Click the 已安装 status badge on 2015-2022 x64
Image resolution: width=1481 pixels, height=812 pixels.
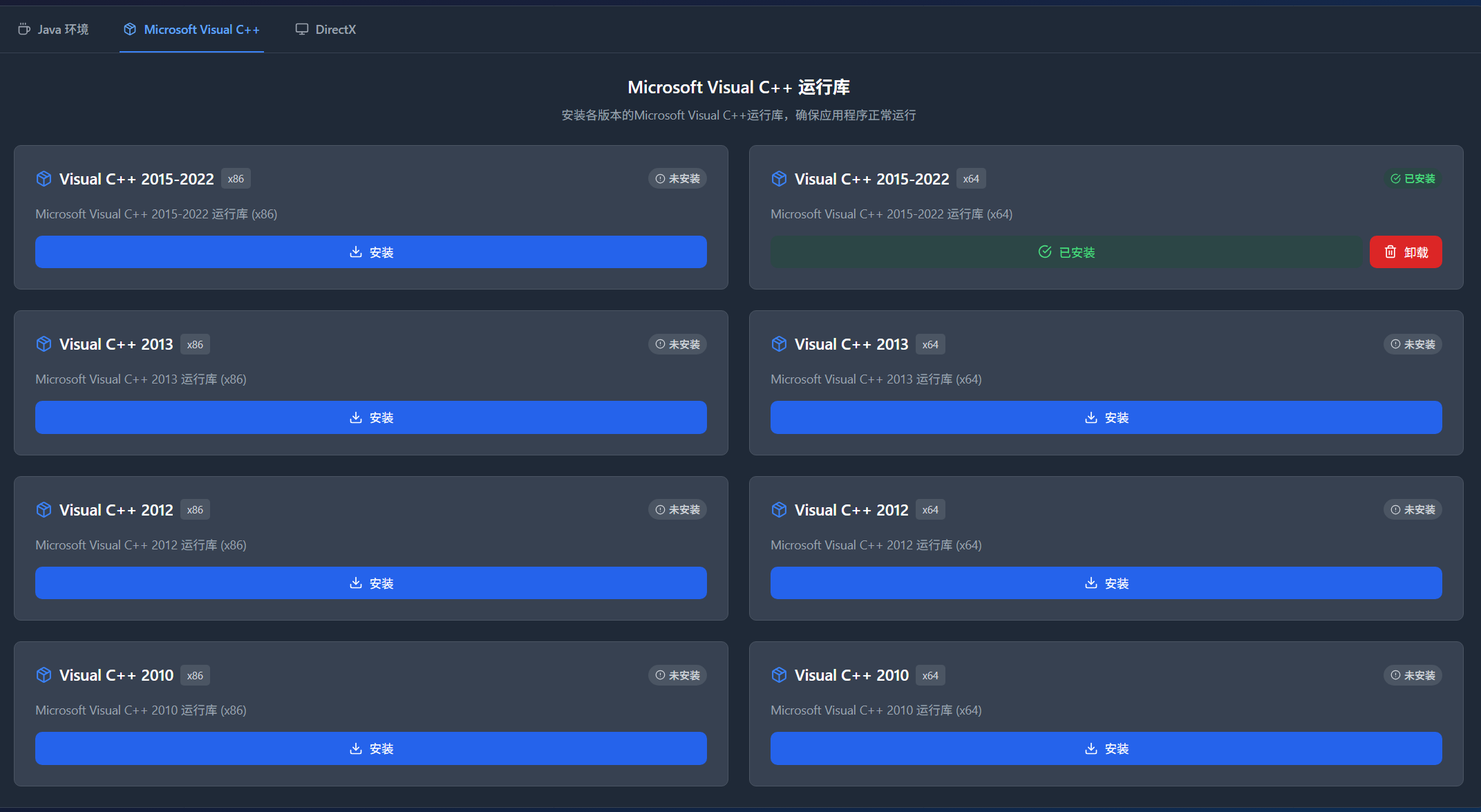tap(1413, 179)
